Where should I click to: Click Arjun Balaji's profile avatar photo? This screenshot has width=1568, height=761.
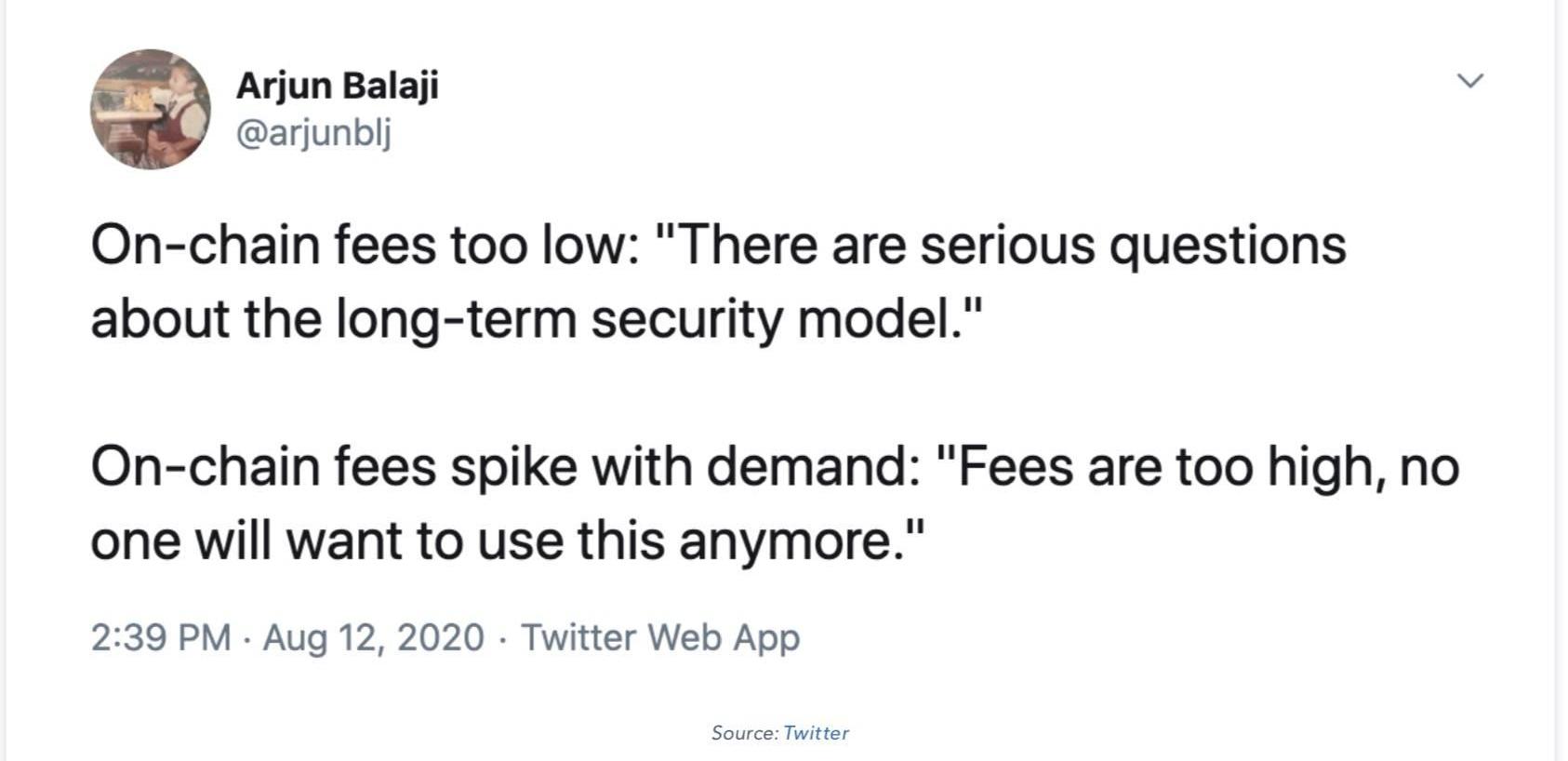click(x=150, y=109)
